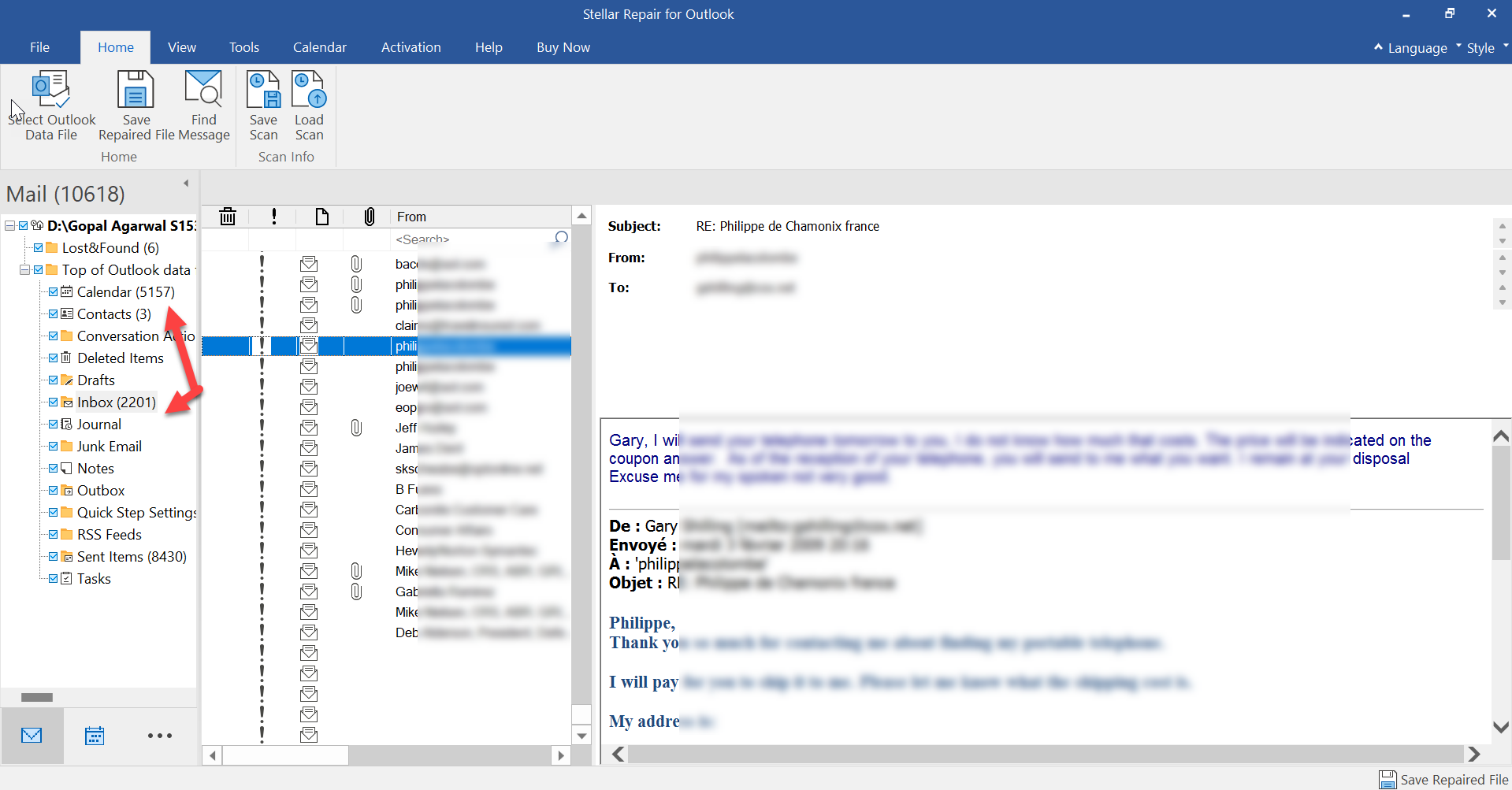The height and width of the screenshot is (790, 1512).
Task: Click attachment icon on Gab message row
Action: [x=356, y=592]
